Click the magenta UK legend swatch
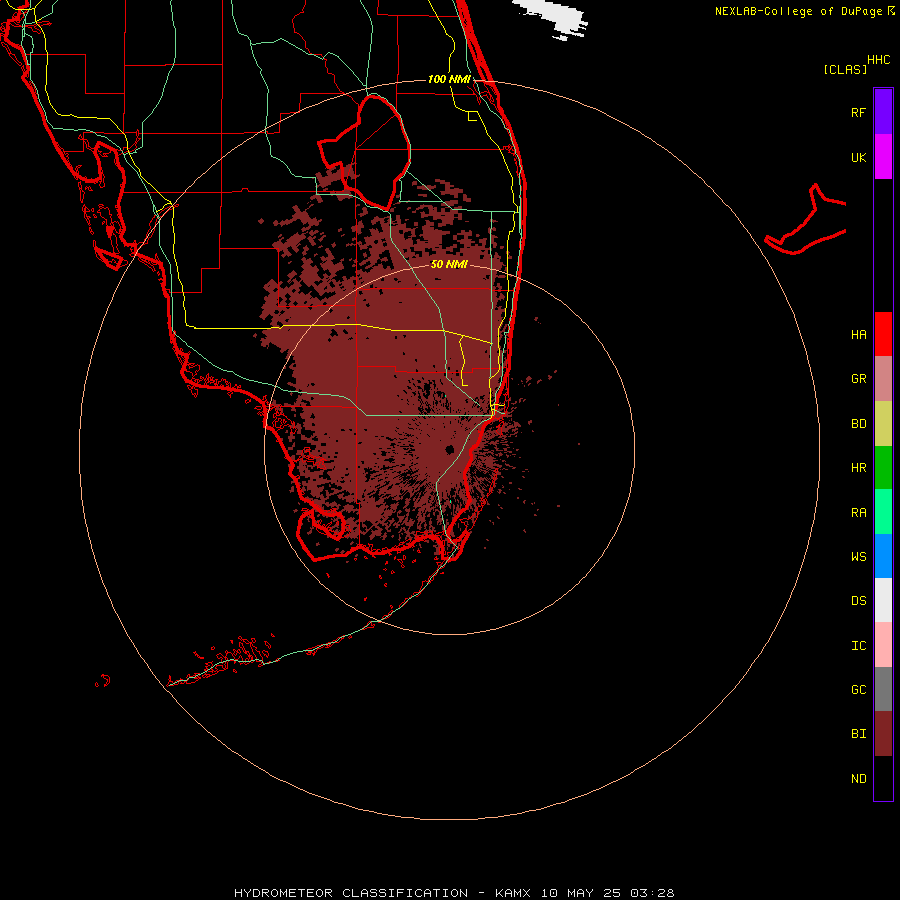The width and height of the screenshot is (900, 900). [x=883, y=157]
